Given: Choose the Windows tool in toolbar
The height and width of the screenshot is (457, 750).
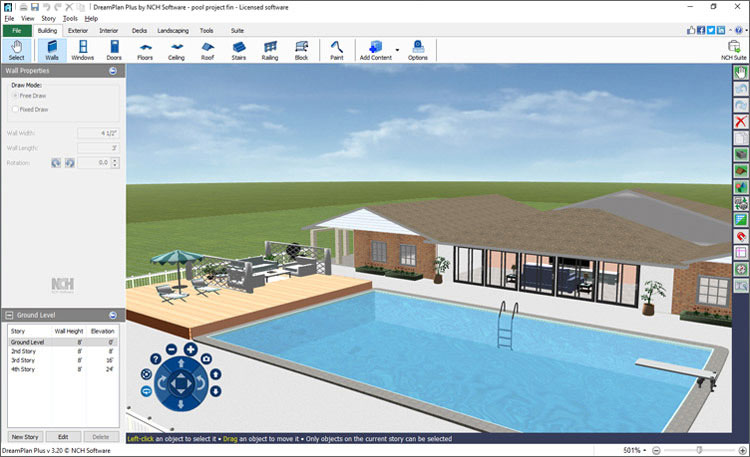Looking at the screenshot, I should point(82,51).
